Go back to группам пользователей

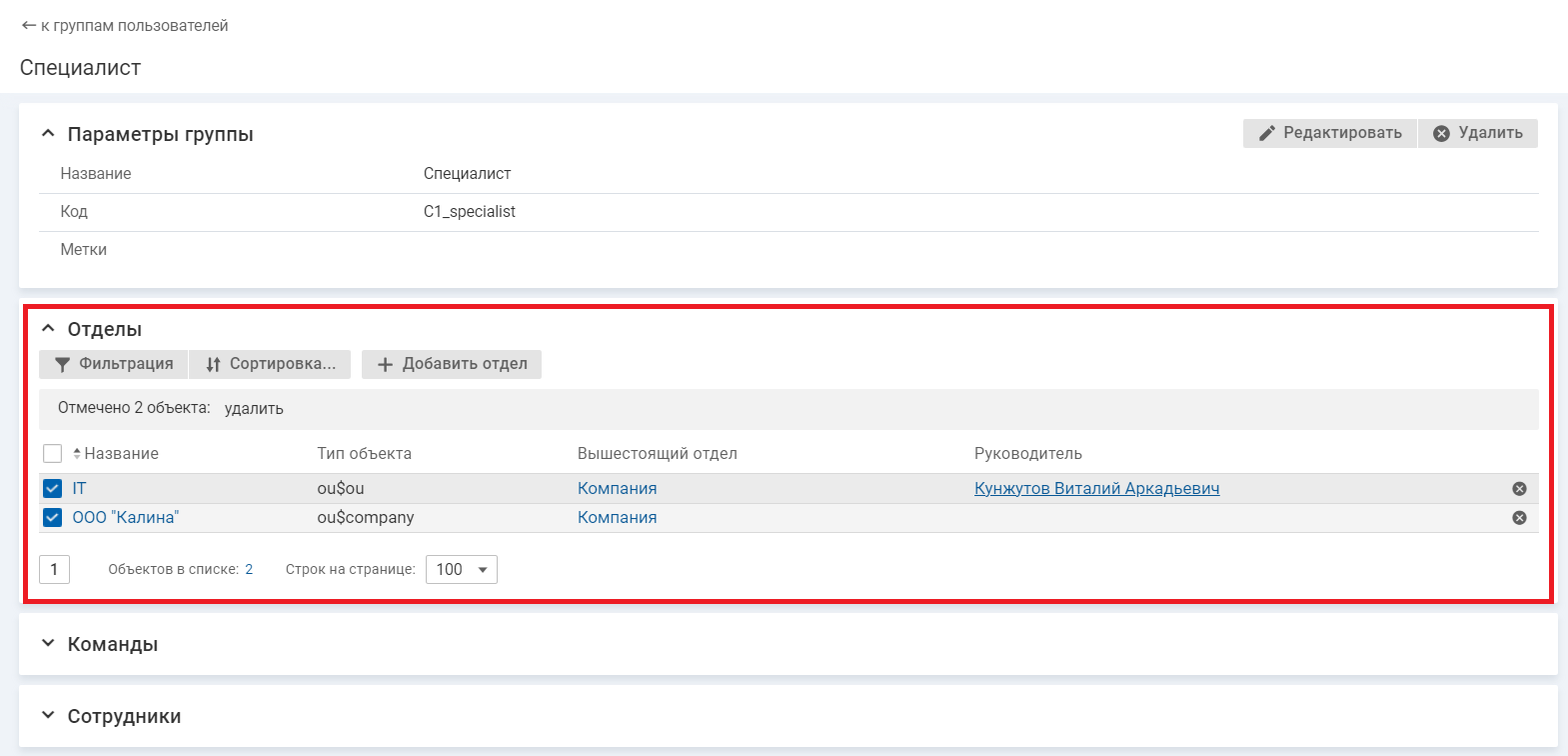pos(125,26)
